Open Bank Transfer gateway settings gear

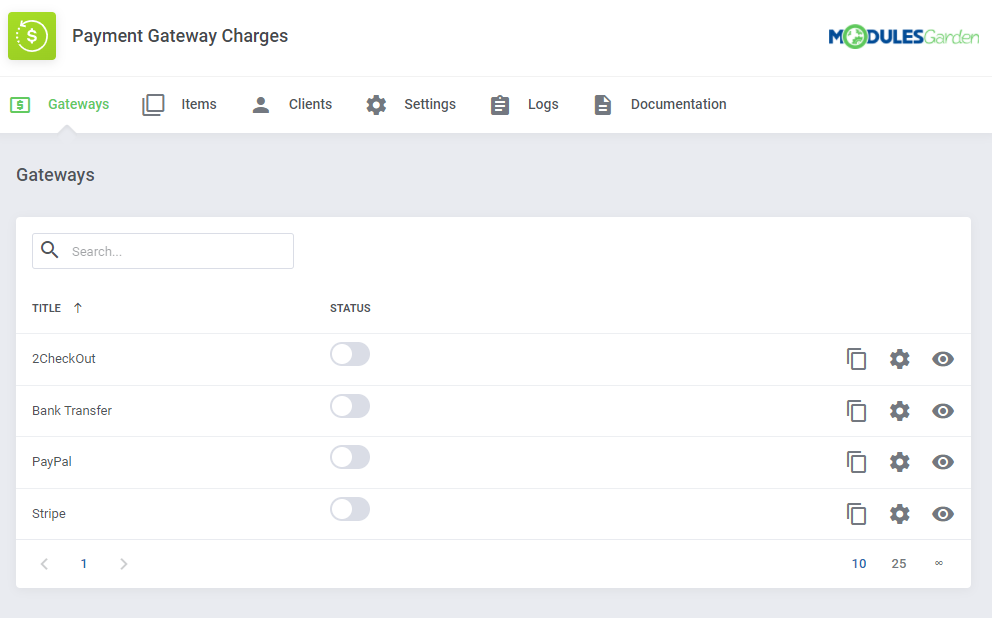899,411
